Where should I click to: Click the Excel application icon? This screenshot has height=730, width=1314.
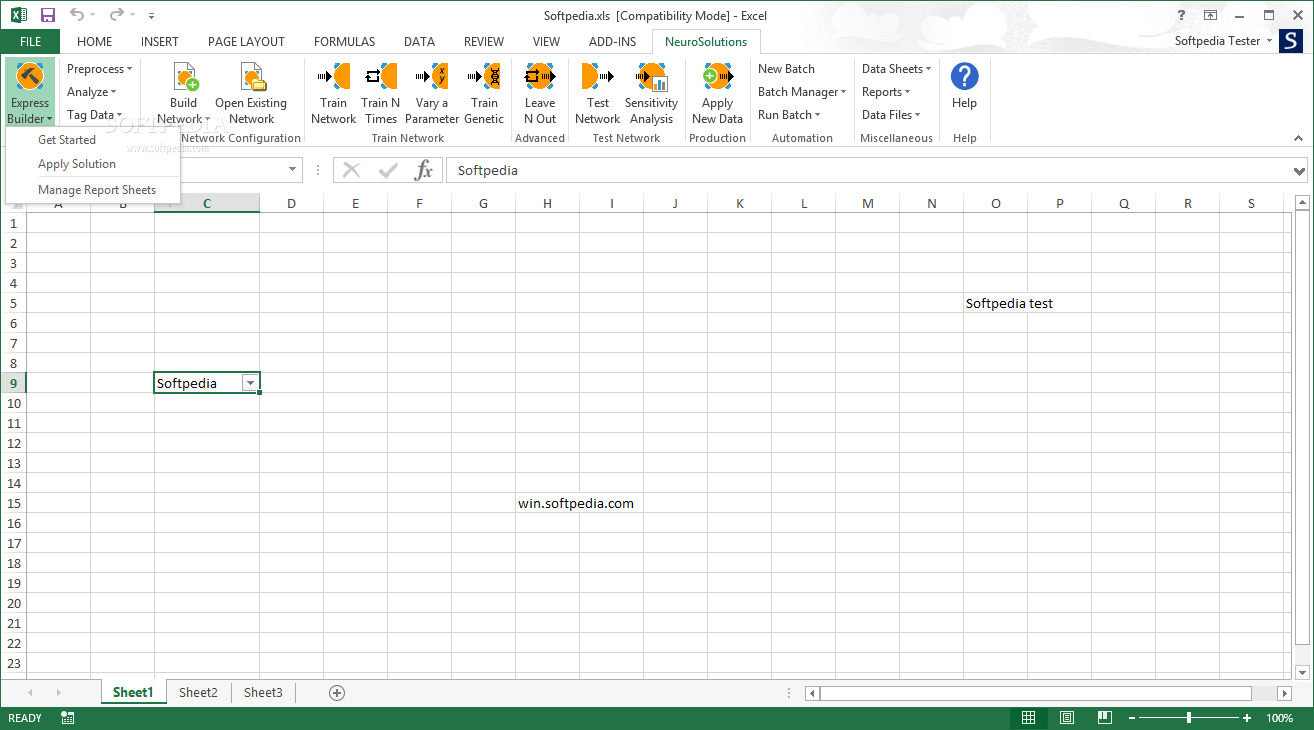coord(19,15)
